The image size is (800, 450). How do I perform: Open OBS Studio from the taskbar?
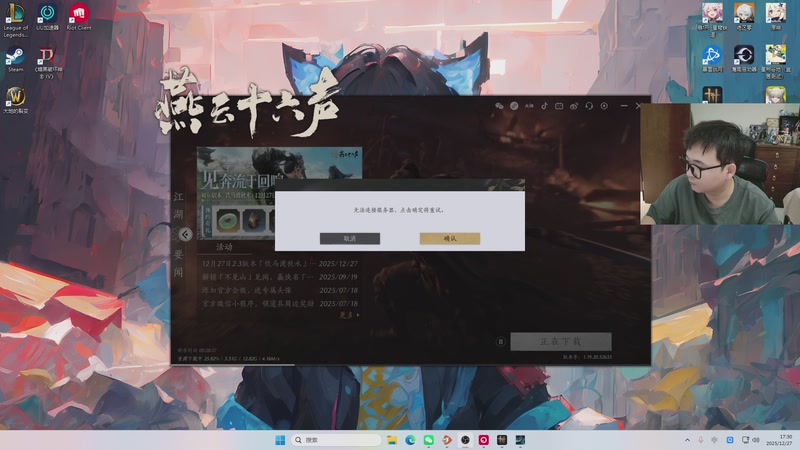click(x=465, y=440)
